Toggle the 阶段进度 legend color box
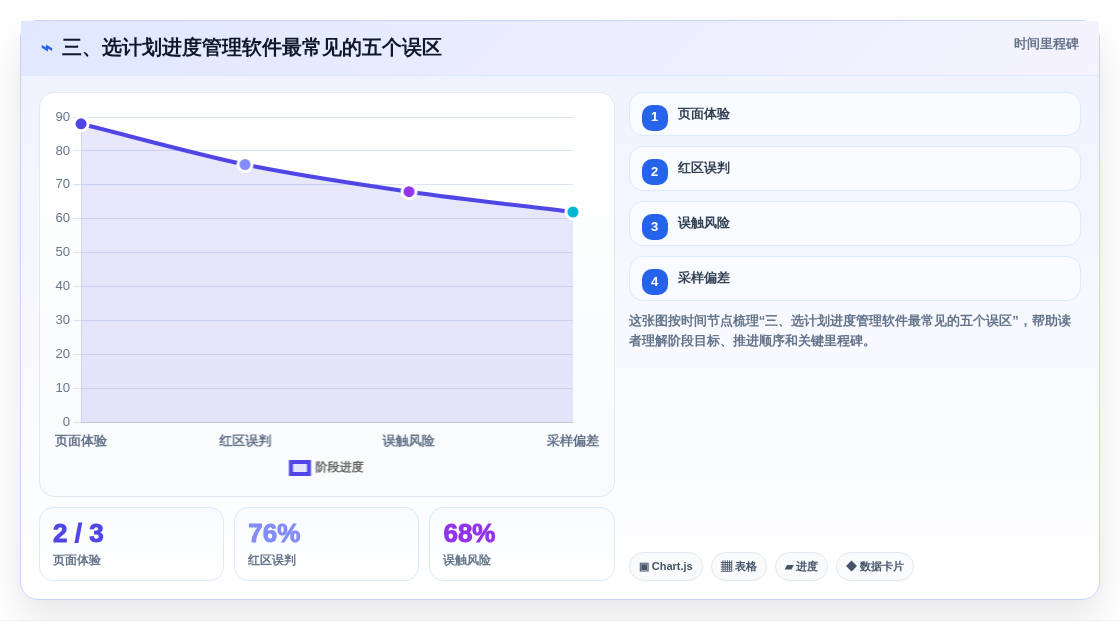1120x621 pixels. coord(299,468)
